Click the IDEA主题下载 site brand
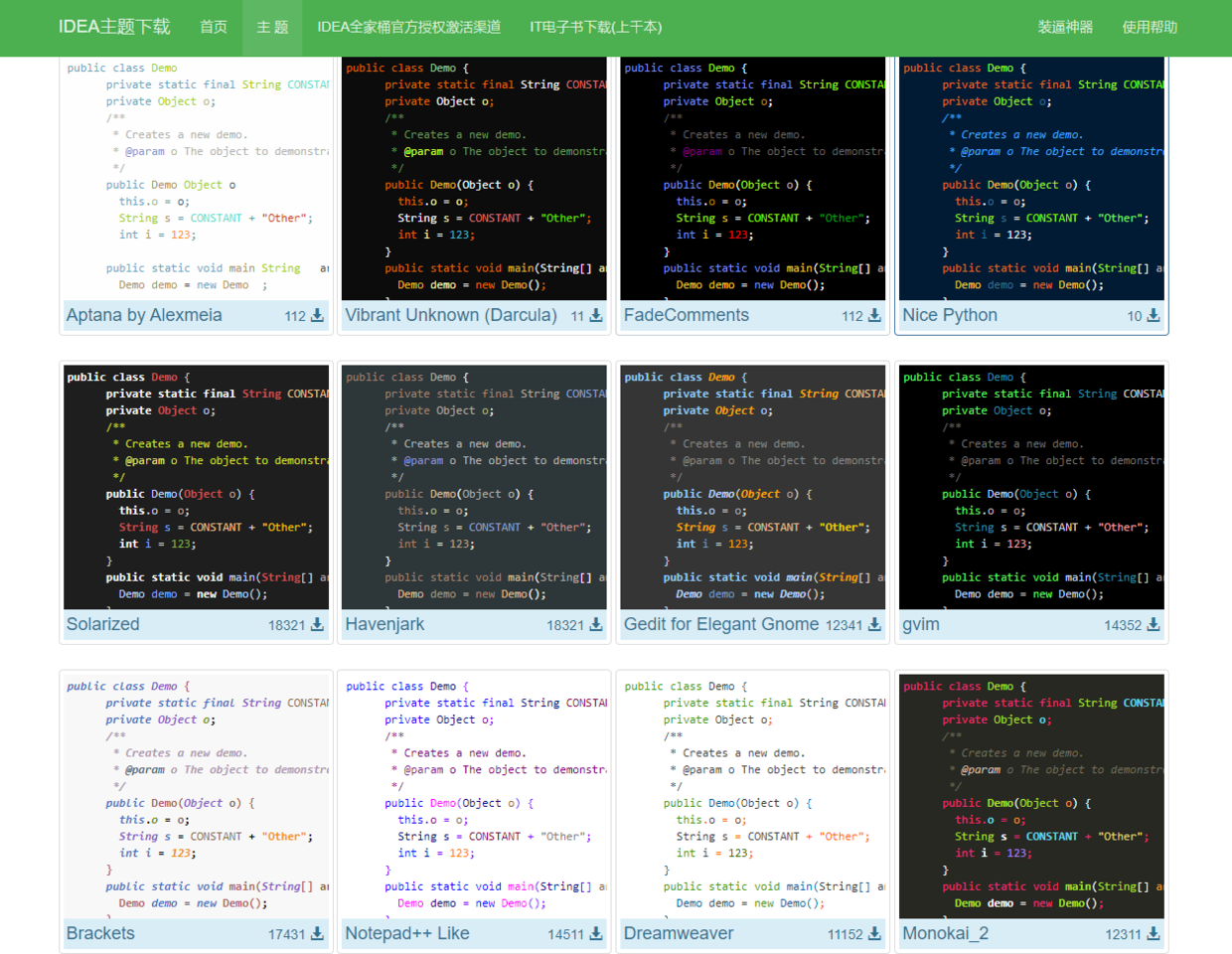The image size is (1232, 954). (x=114, y=27)
